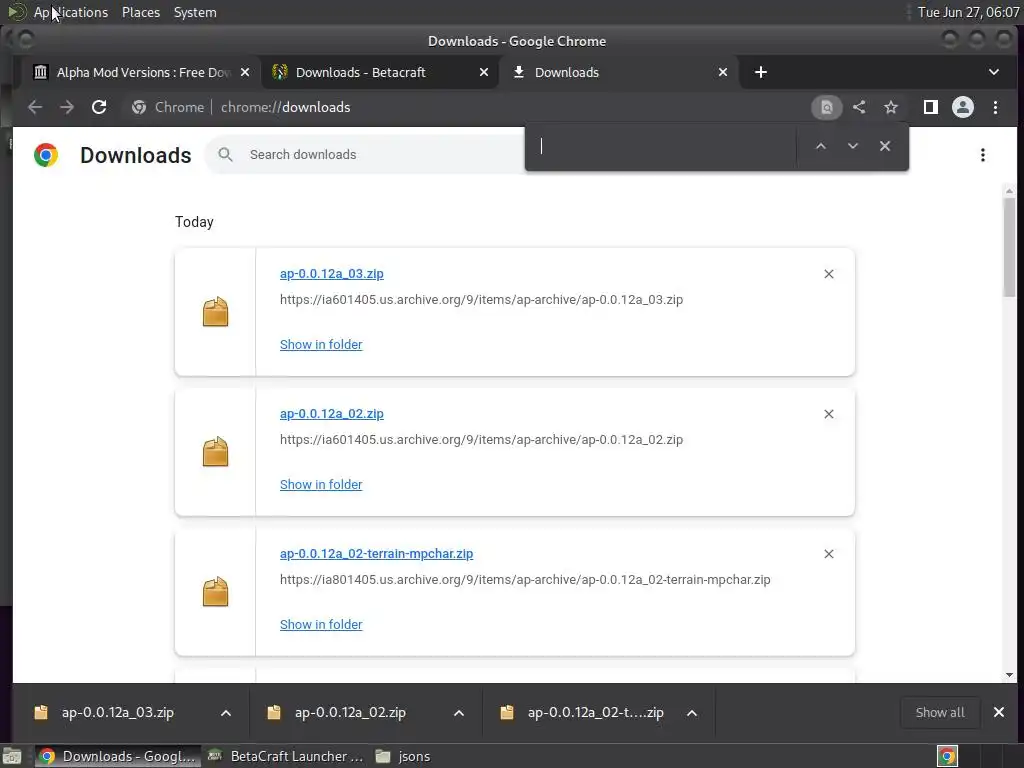Bookmark this tab with the star icon
Viewport: 1024px width, 768px height.
[891, 107]
